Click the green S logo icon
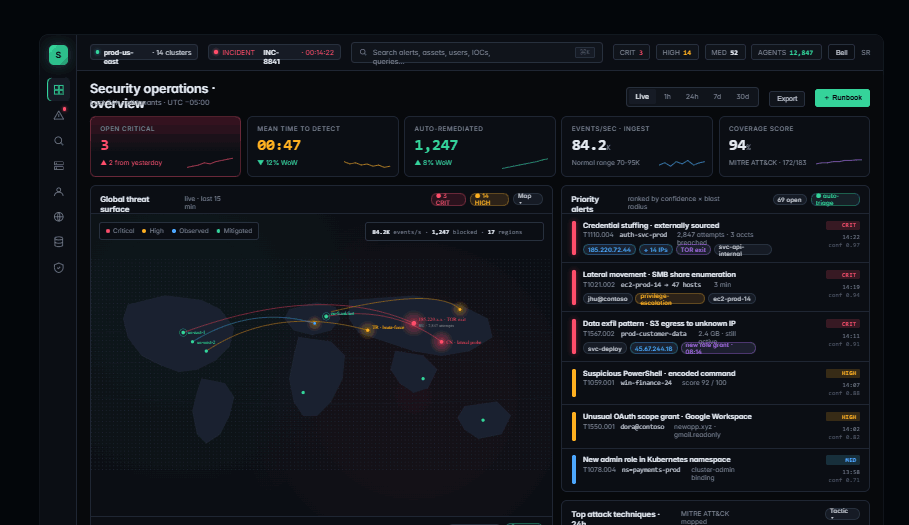 coord(58,54)
